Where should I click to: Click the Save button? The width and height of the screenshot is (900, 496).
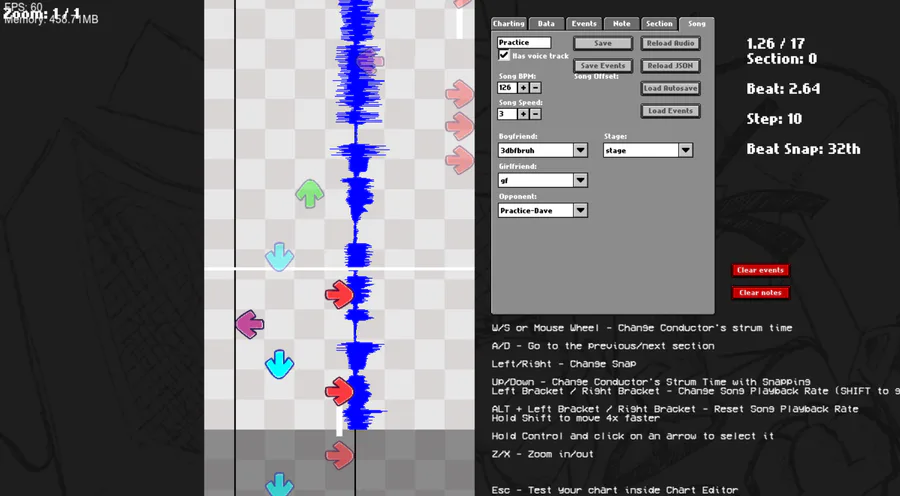tap(603, 43)
